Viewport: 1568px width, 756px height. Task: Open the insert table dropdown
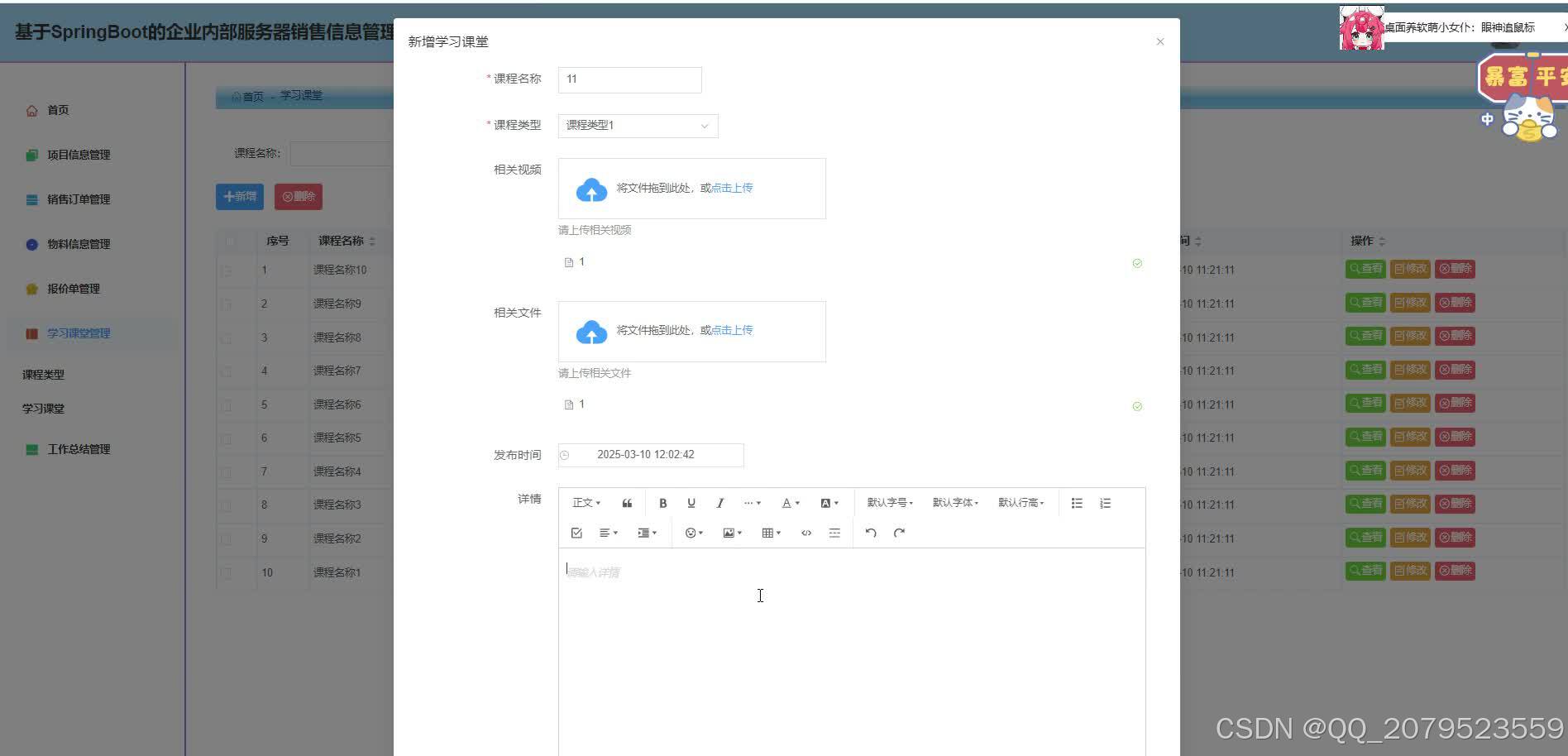[x=771, y=533]
